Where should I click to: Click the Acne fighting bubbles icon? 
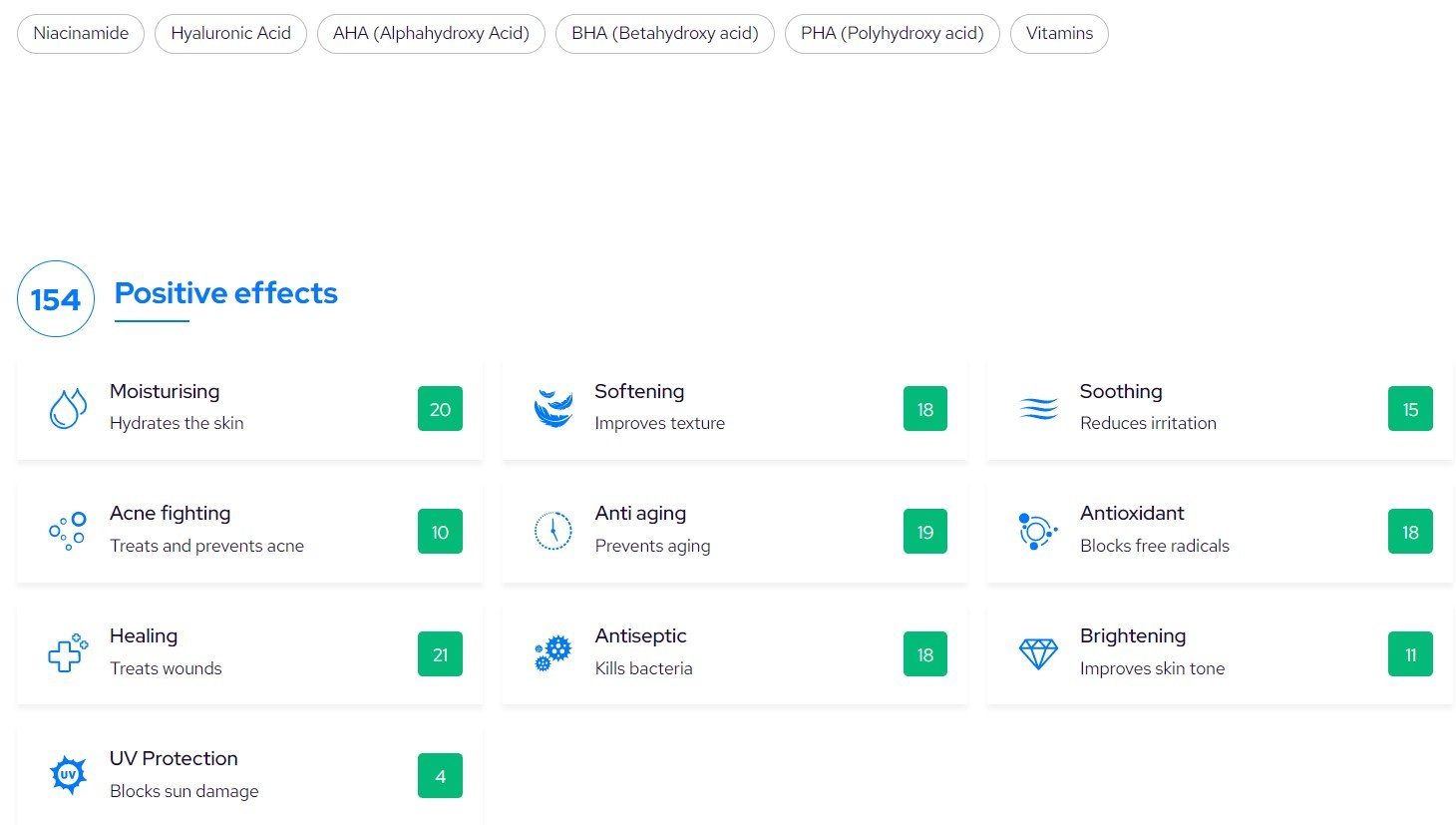click(68, 532)
